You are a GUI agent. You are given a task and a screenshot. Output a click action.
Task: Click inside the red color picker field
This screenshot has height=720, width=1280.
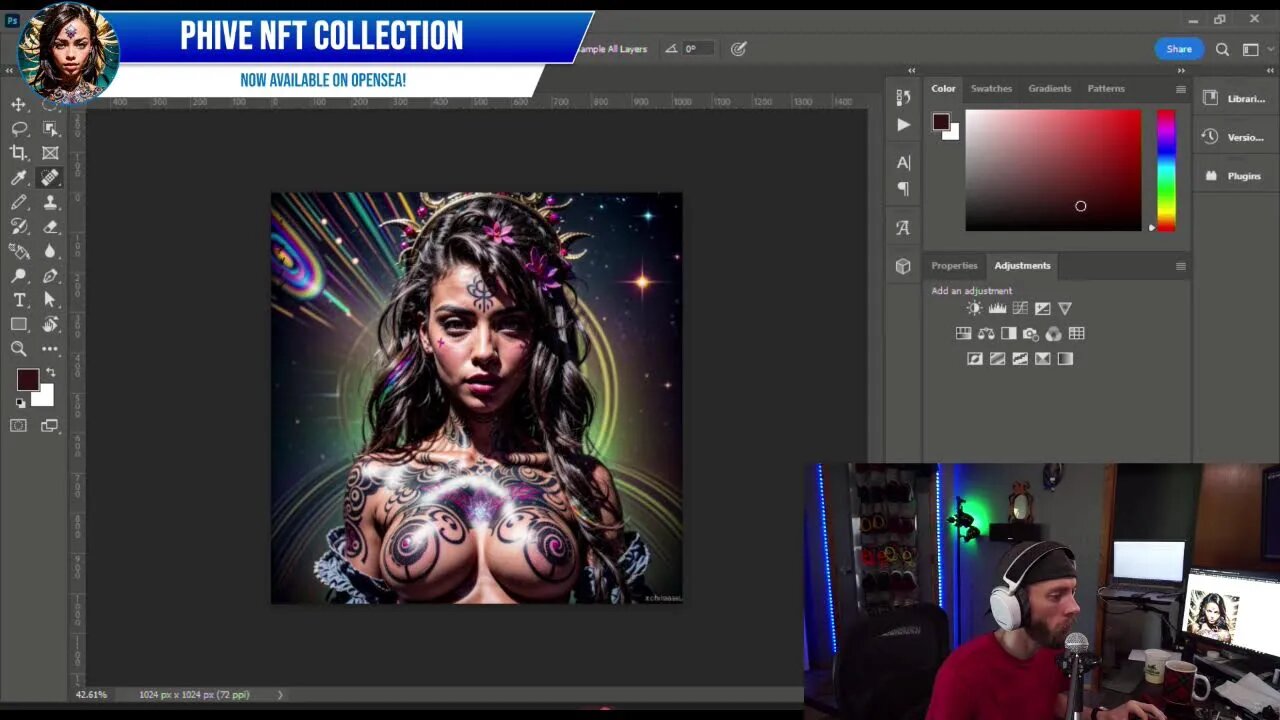pyautogui.click(x=1053, y=170)
